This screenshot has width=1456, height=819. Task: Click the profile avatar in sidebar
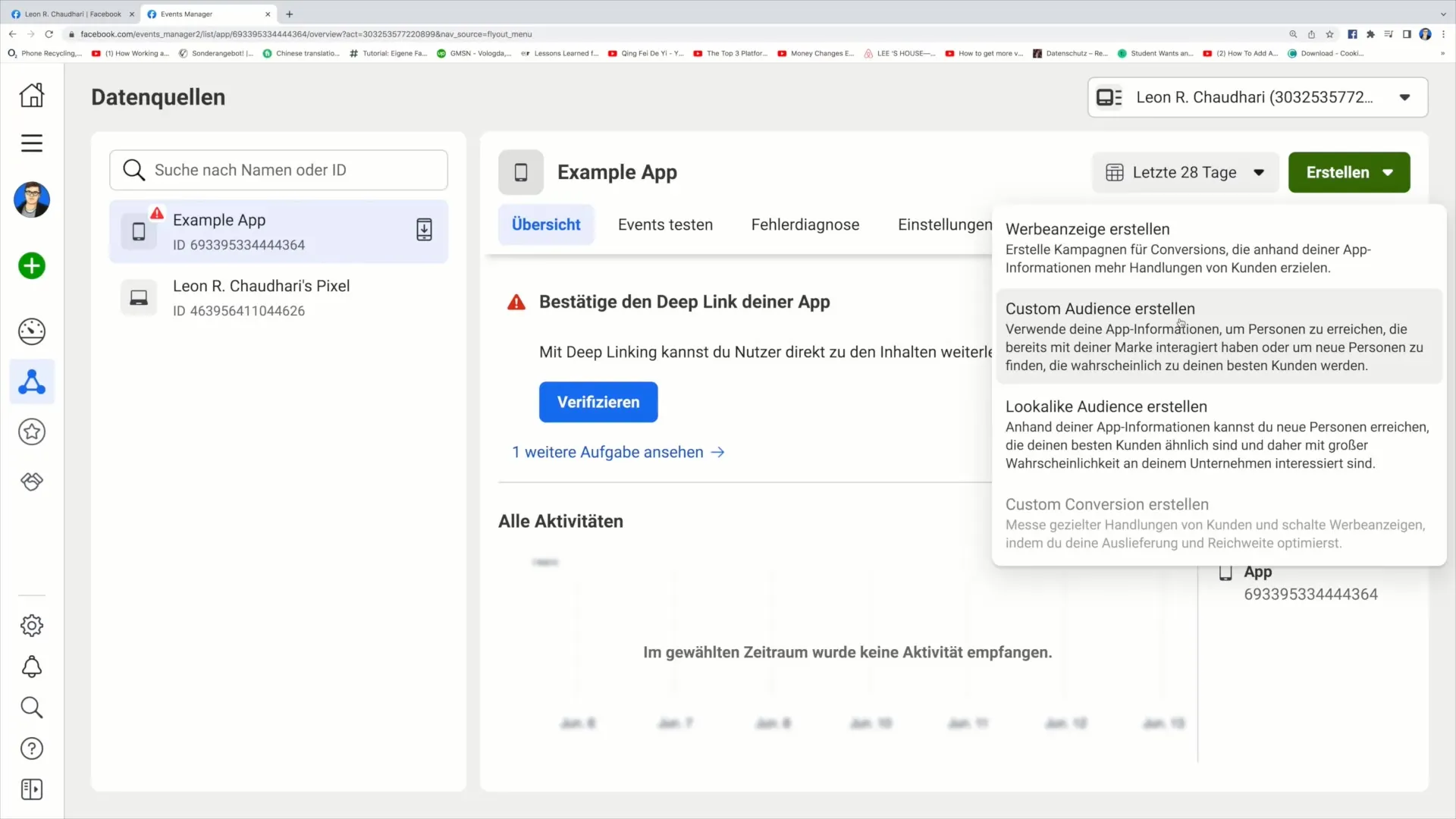click(32, 200)
